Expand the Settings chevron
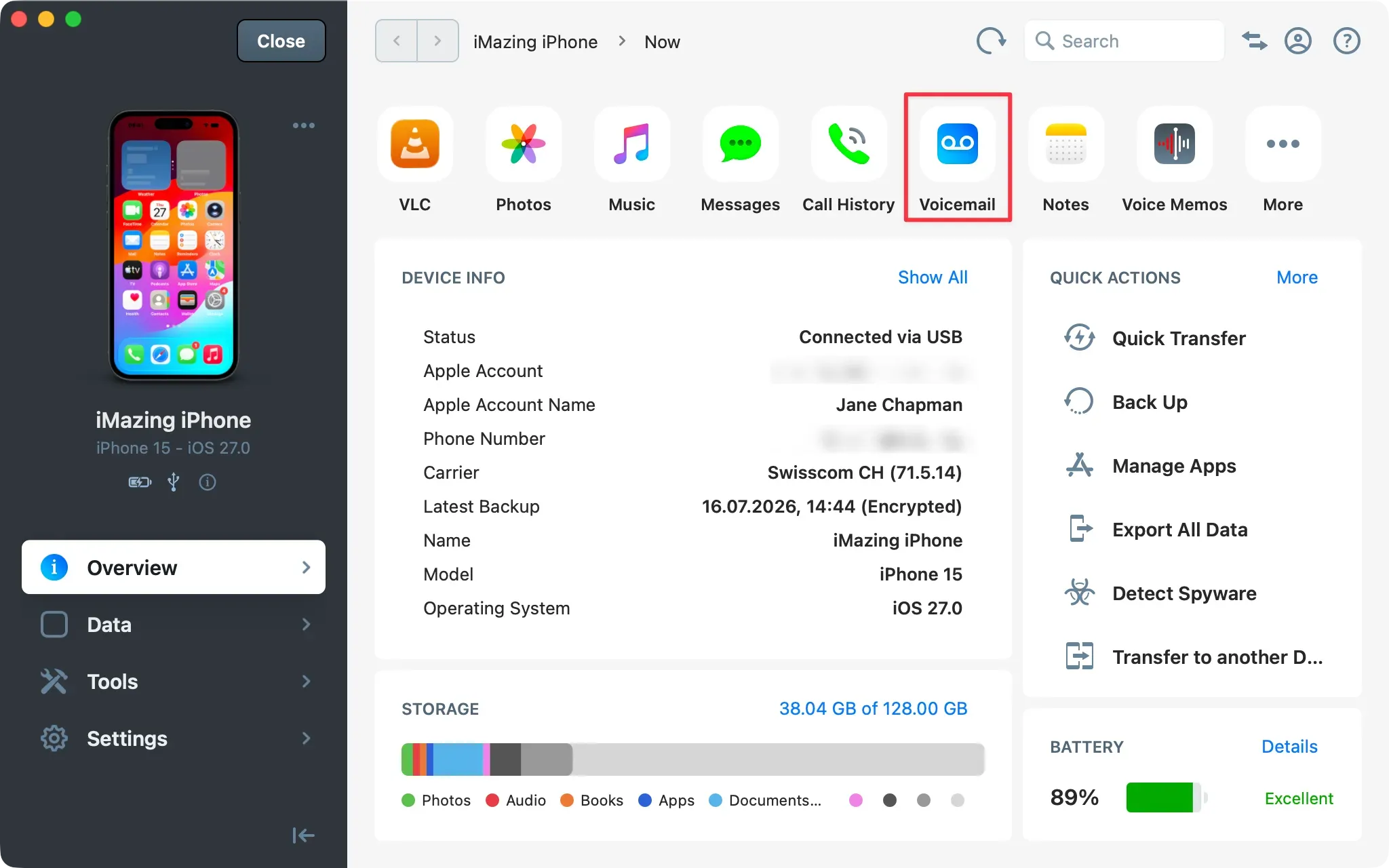 (307, 738)
